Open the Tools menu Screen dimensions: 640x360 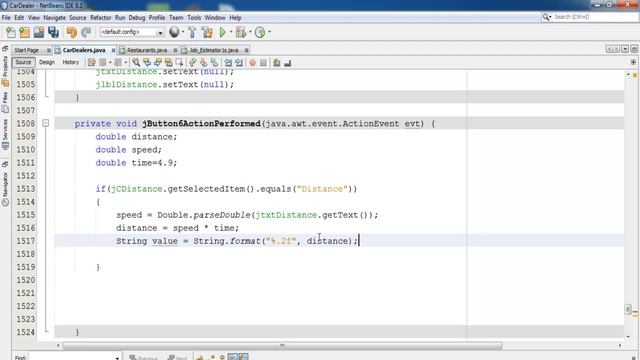click(x=194, y=18)
